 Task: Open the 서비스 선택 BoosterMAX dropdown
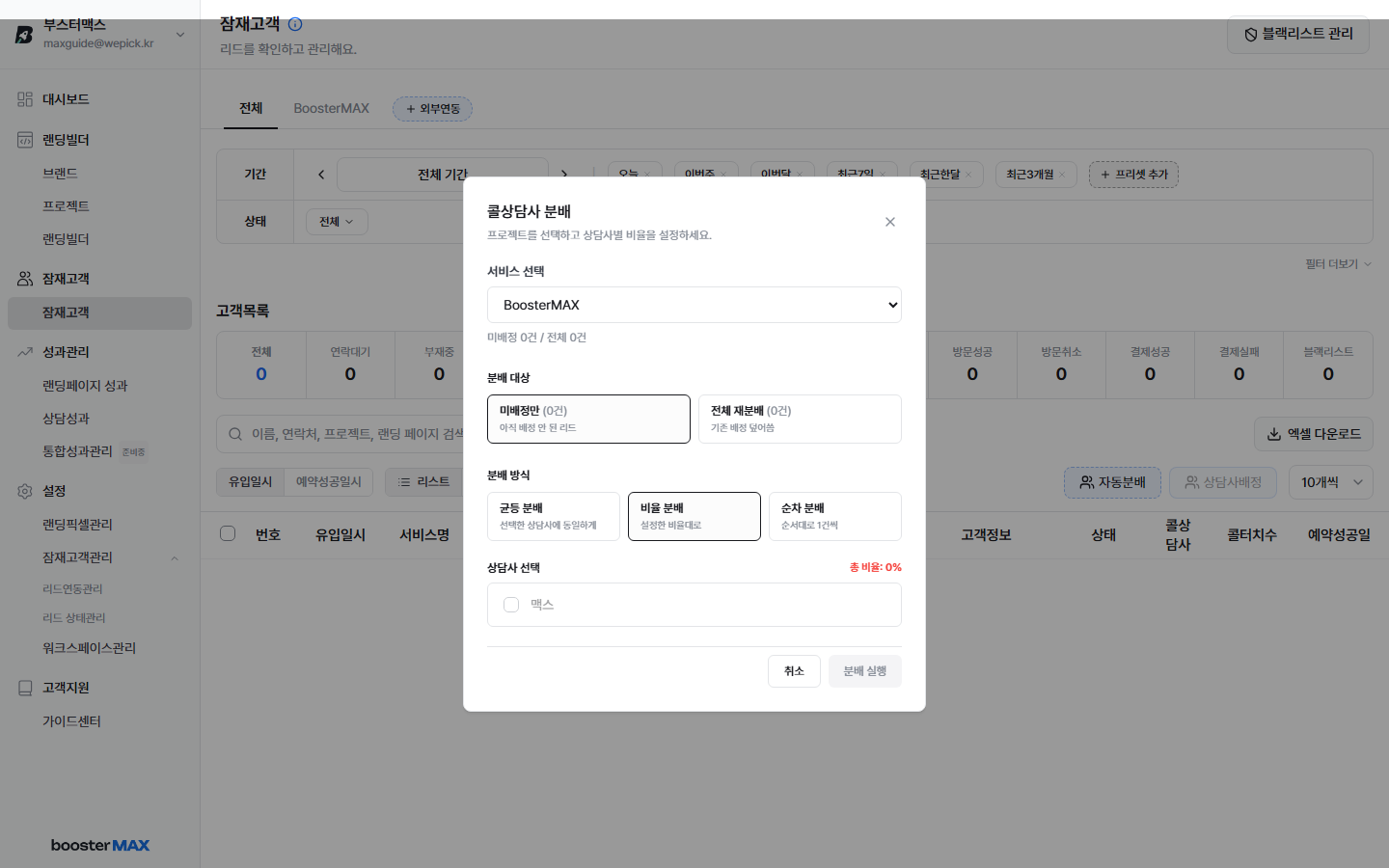click(694, 305)
